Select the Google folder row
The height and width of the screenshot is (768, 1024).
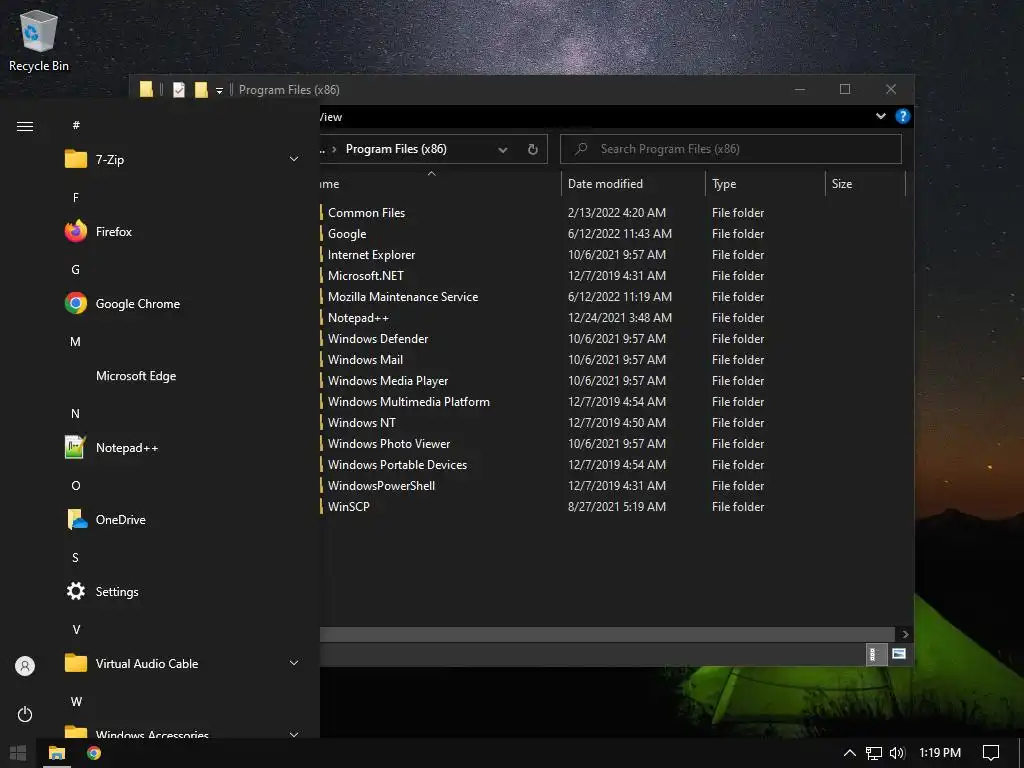347,234
